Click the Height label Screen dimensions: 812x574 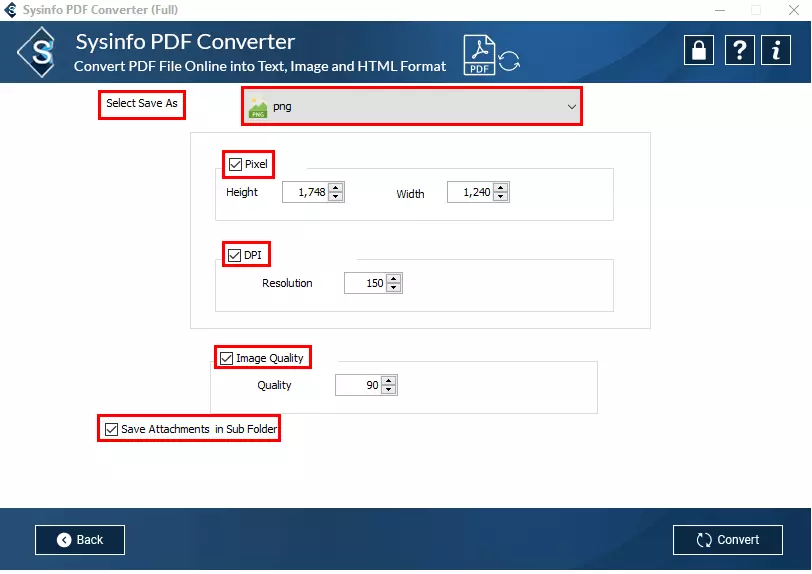(242, 192)
